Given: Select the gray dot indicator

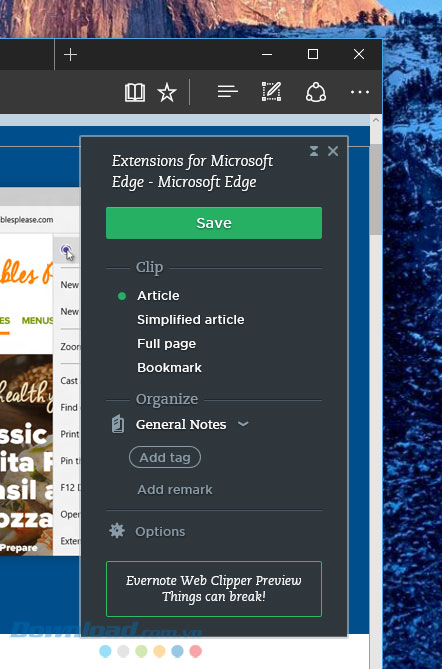Looking at the screenshot, I should tap(123, 651).
